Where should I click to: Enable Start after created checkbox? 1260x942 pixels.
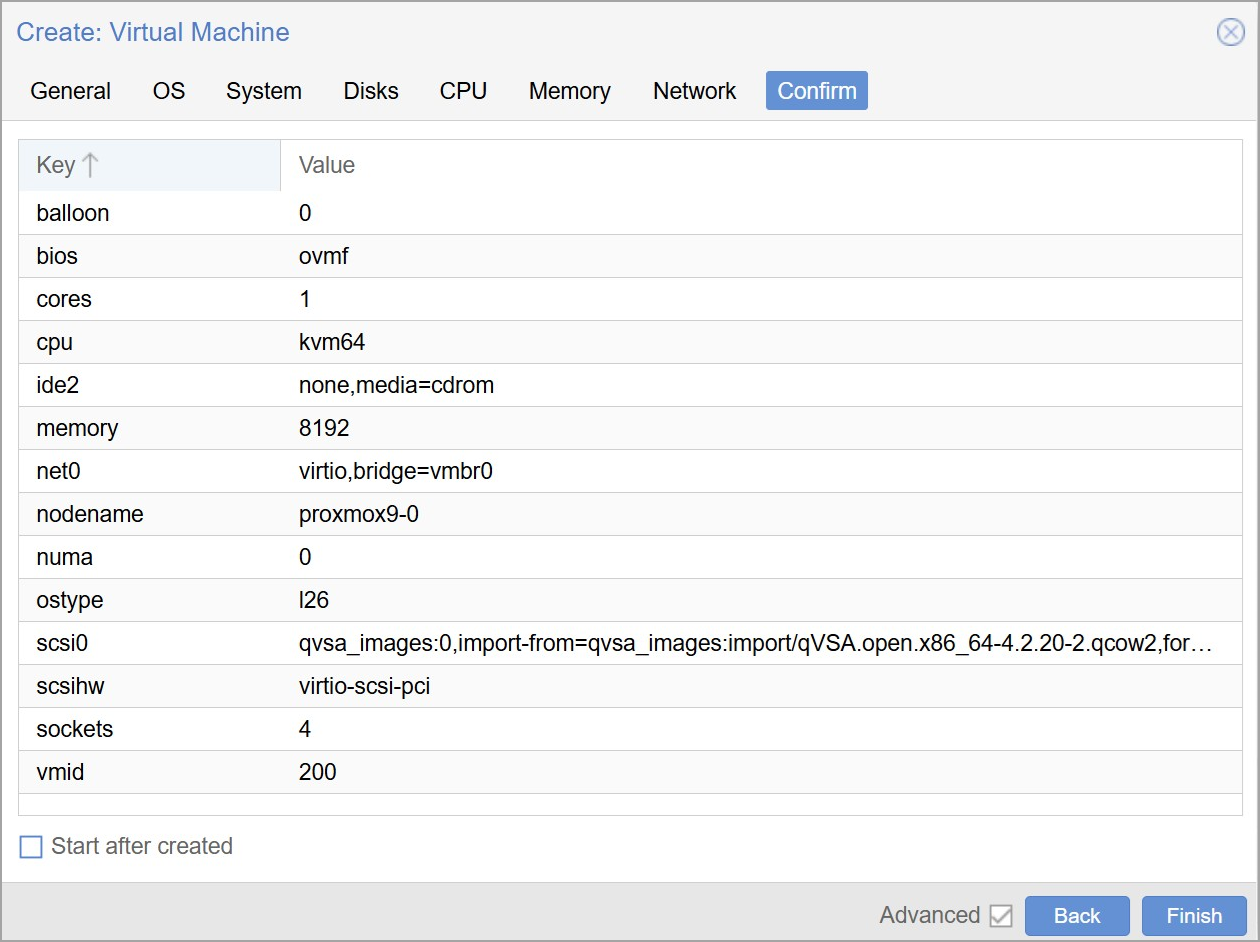[32, 847]
